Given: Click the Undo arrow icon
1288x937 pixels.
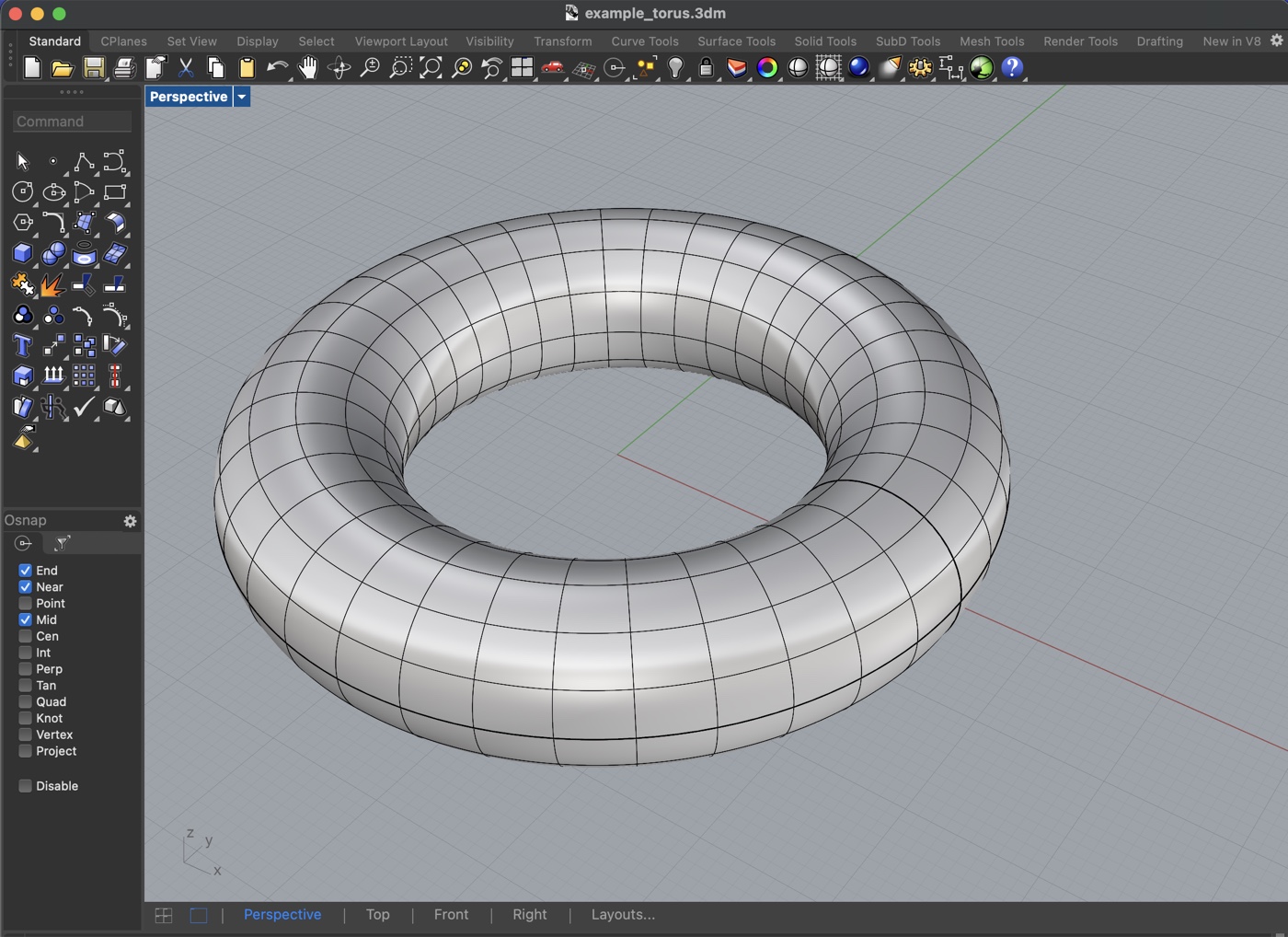Looking at the screenshot, I should (x=277, y=67).
